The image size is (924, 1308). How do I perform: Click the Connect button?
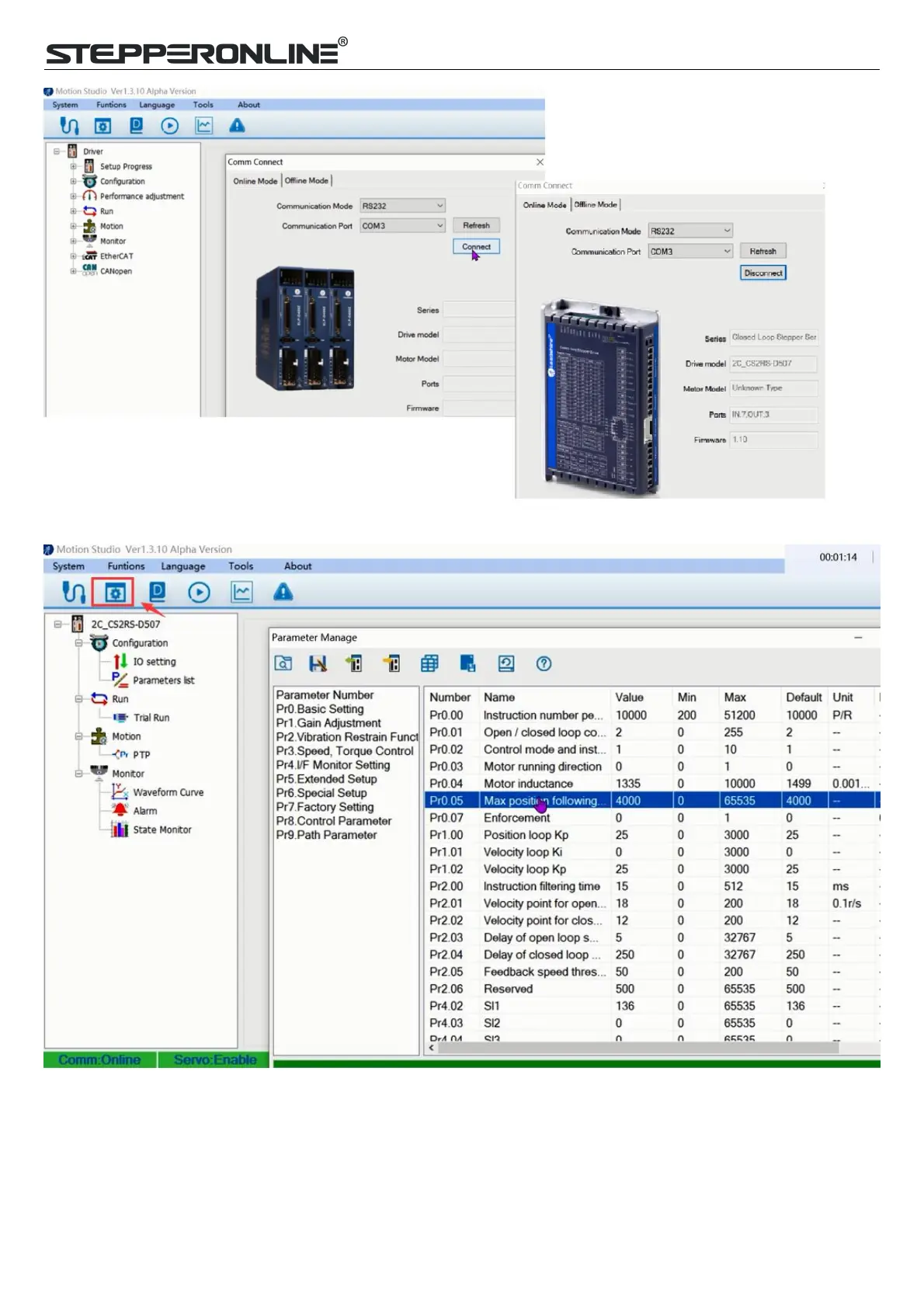point(476,246)
